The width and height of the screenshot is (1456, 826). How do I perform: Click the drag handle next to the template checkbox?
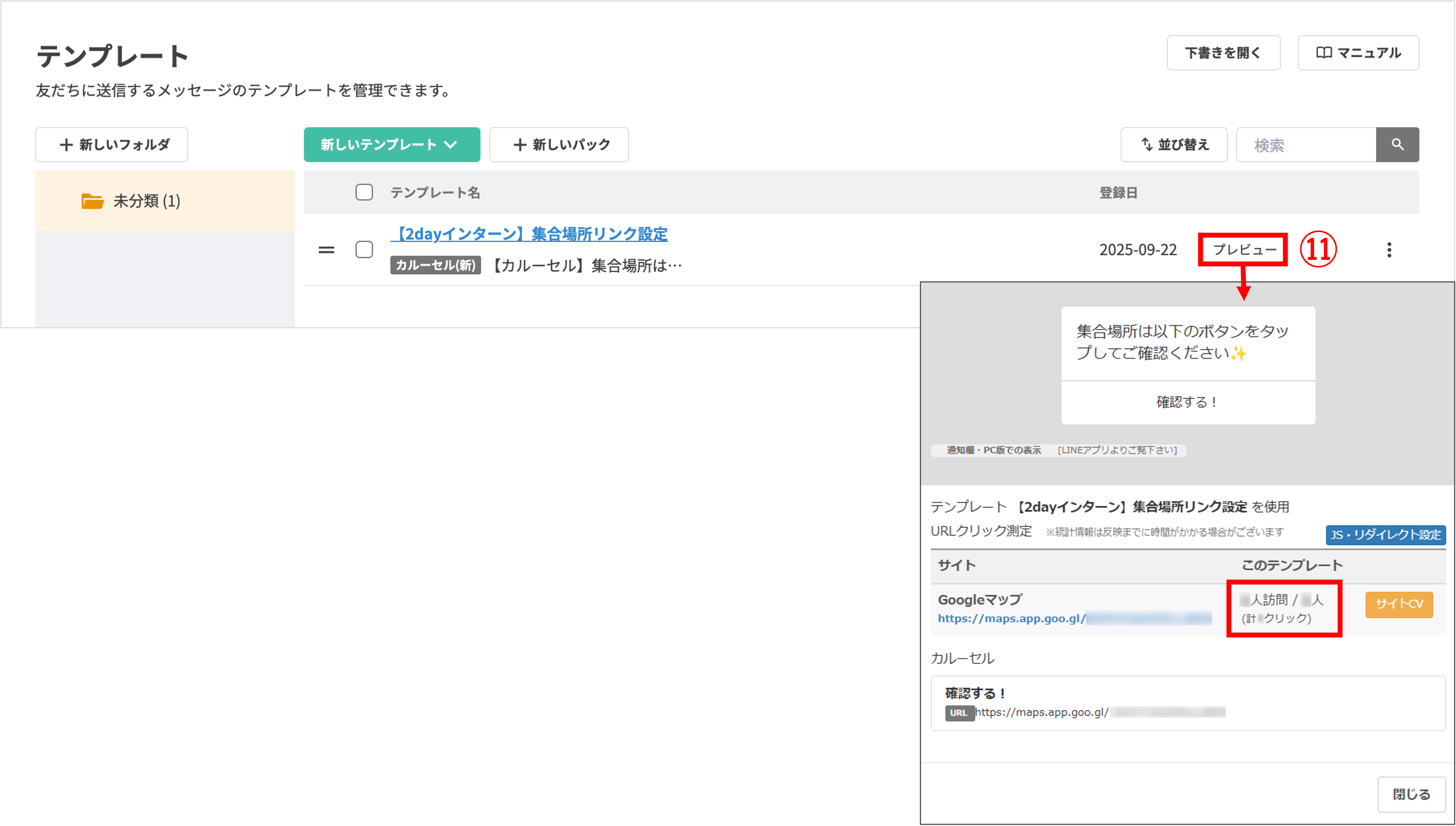point(327,250)
